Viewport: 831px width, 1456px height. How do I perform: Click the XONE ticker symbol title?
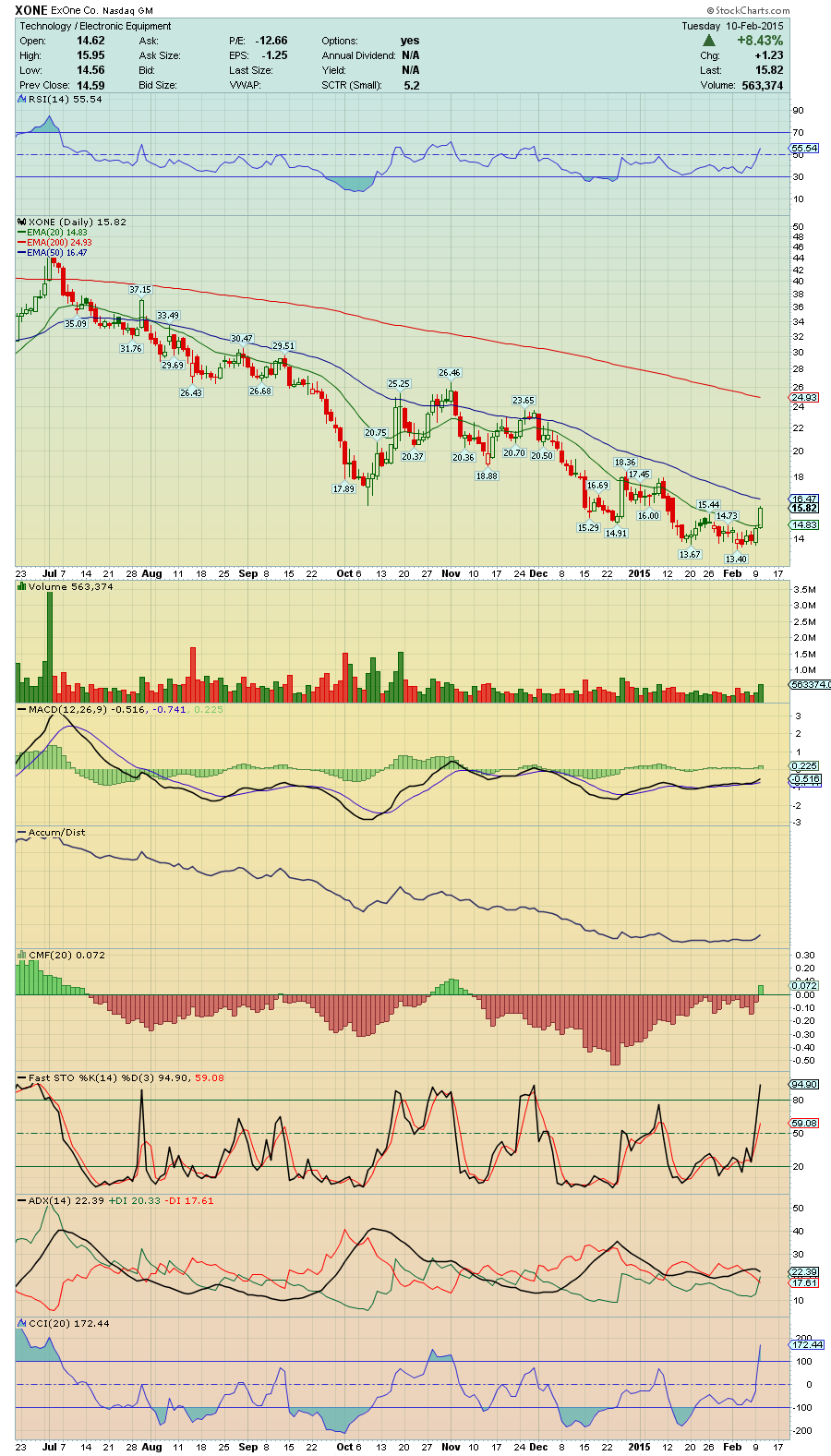tap(30, 11)
